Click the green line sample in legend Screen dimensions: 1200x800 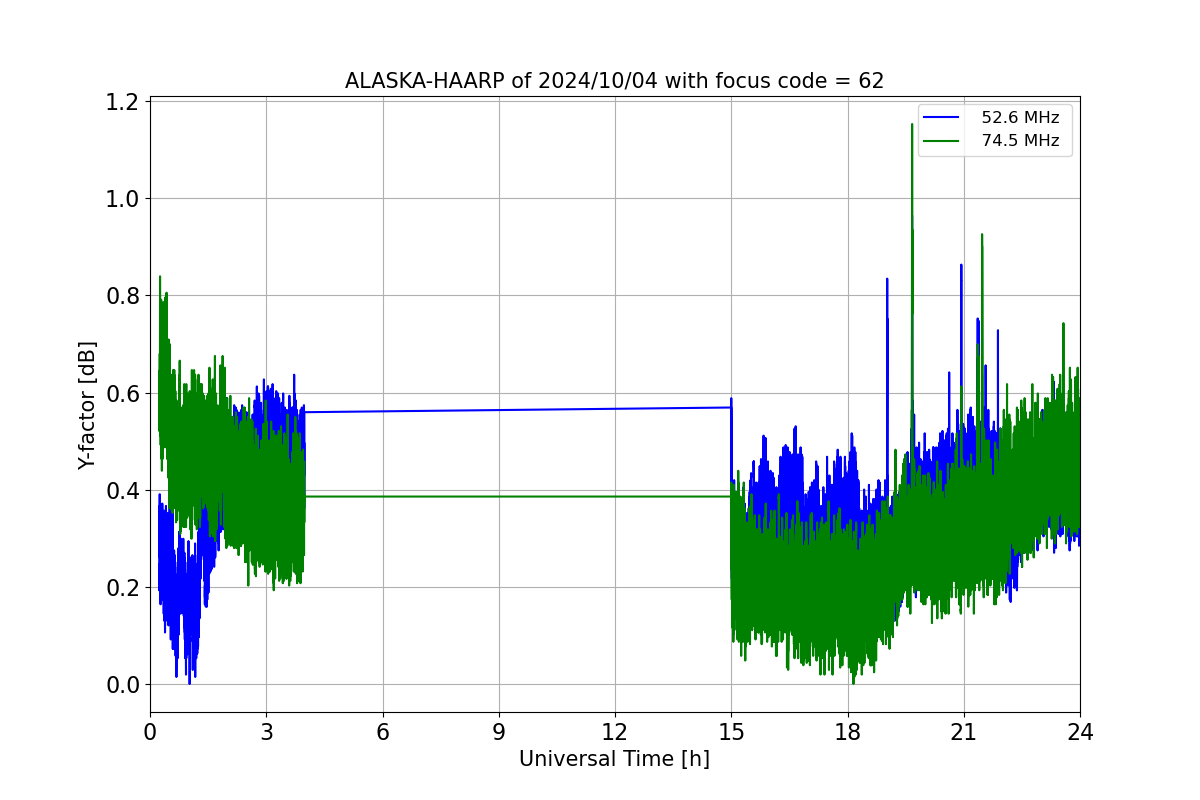(941, 141)
